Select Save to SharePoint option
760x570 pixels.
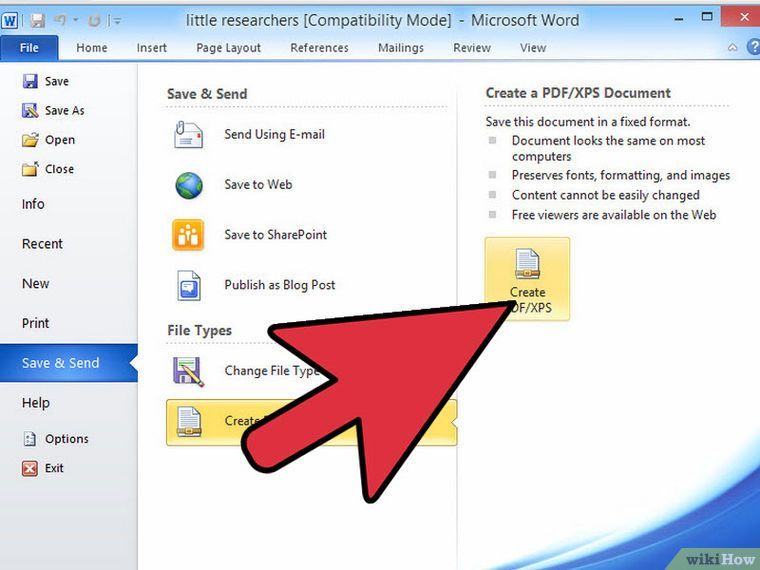pos(275,235)
